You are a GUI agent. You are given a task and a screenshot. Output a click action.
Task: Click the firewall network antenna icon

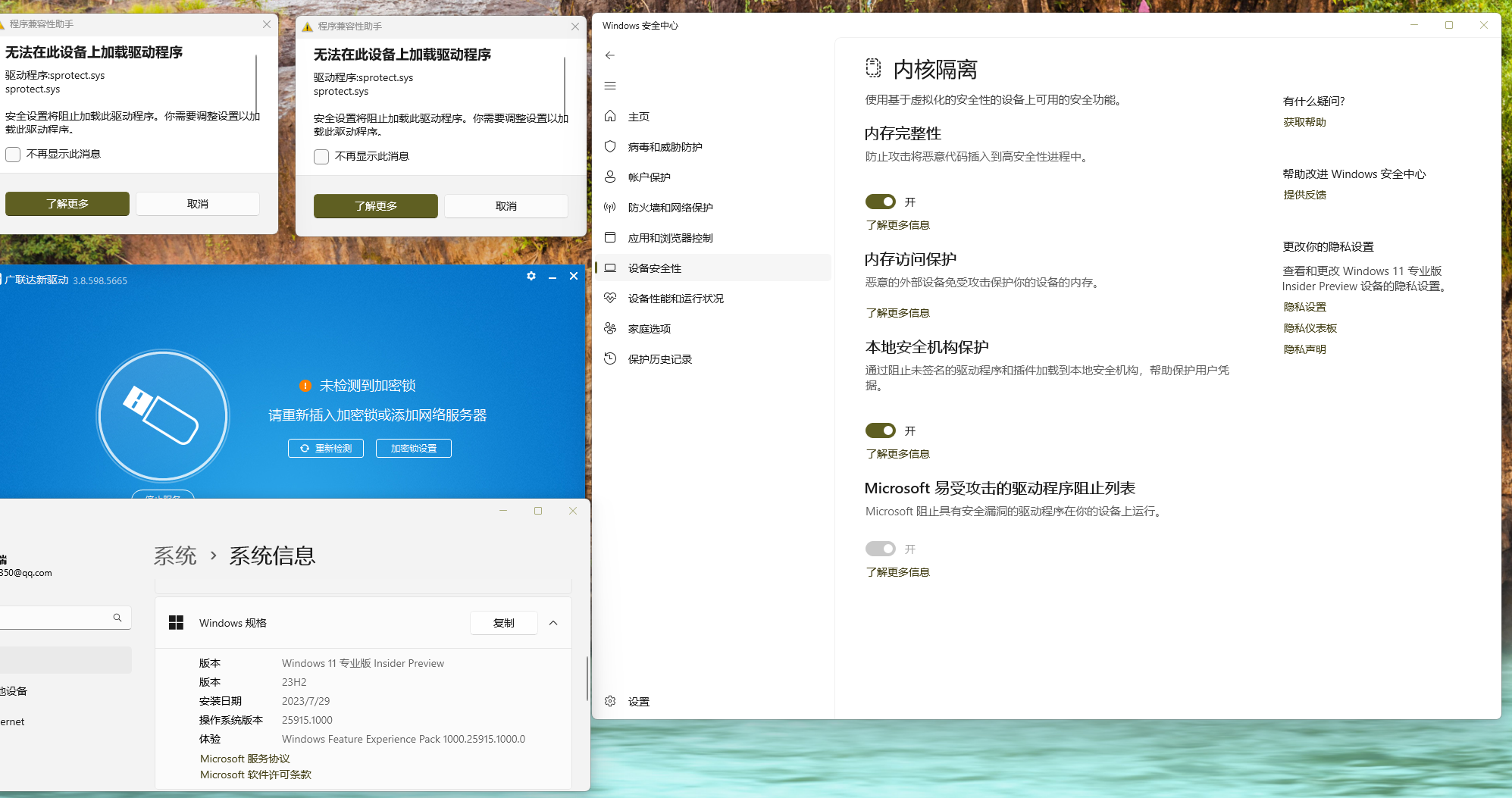(610, 207)
